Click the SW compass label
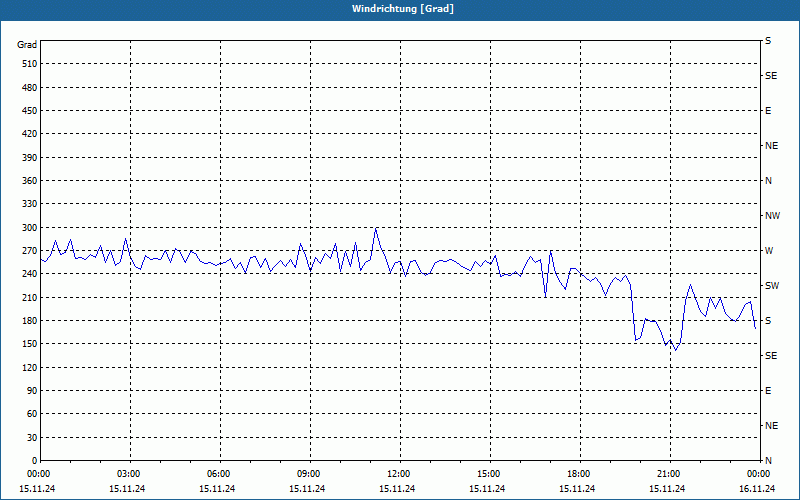 [x=772, y=286]
